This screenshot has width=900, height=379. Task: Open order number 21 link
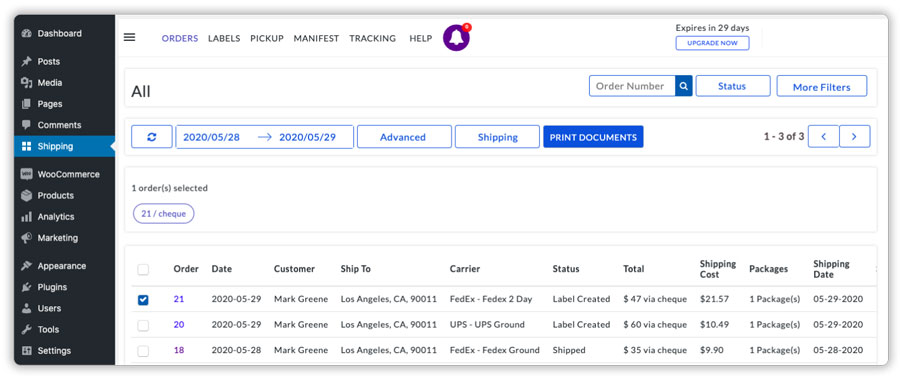coord(179,299)
